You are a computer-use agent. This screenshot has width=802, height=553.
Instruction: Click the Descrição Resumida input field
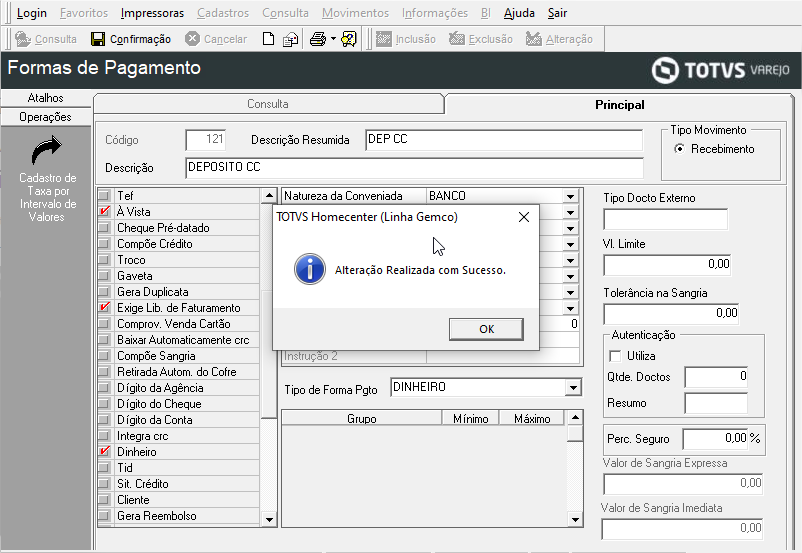tap(504, 140)
